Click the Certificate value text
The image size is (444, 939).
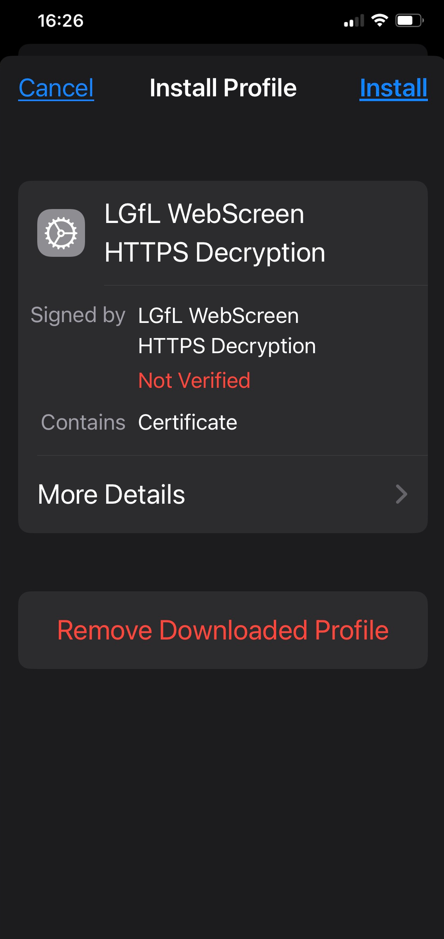tap(188, 422)
